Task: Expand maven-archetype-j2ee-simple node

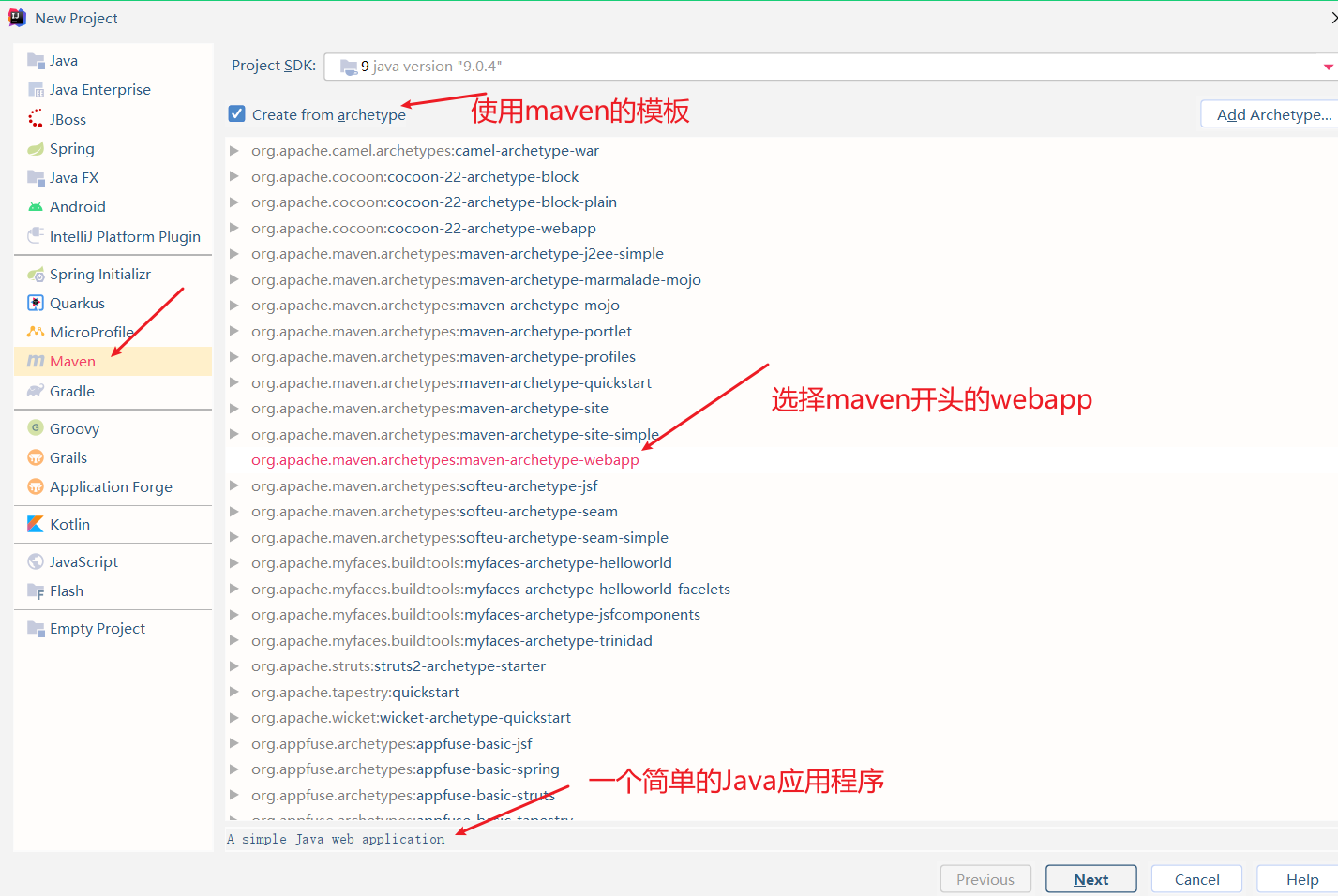Action: (x=234, y=253)
